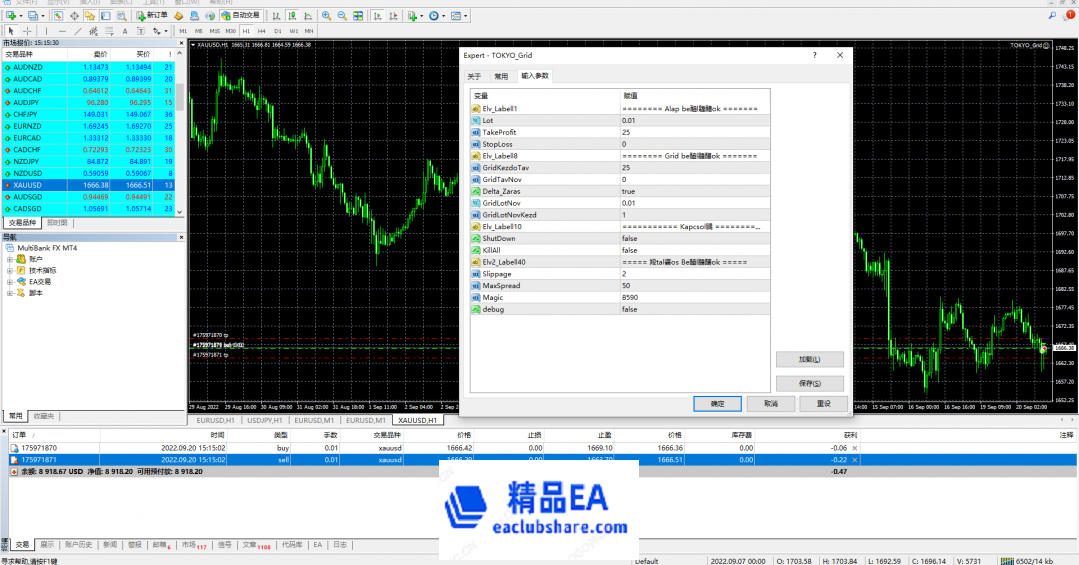Screen dimensions: 1079x565
Task: Open the 输入参数 tab in Expert dialog
Action: click(535, 76)
